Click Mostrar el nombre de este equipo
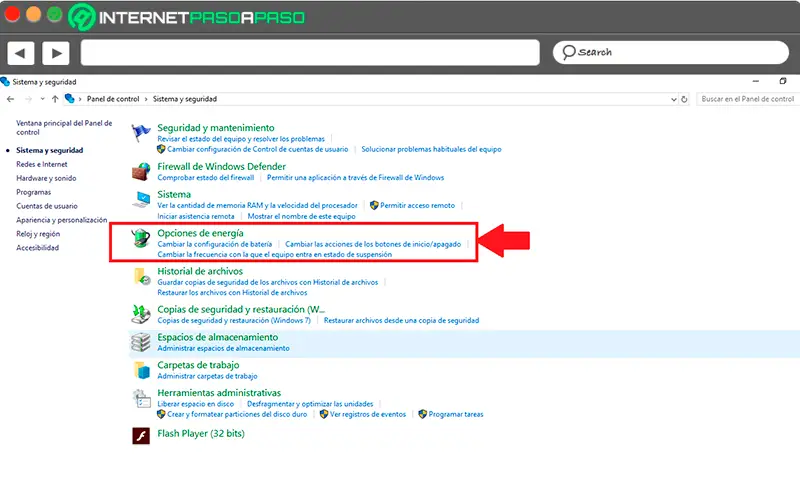 tap(302, 216)
